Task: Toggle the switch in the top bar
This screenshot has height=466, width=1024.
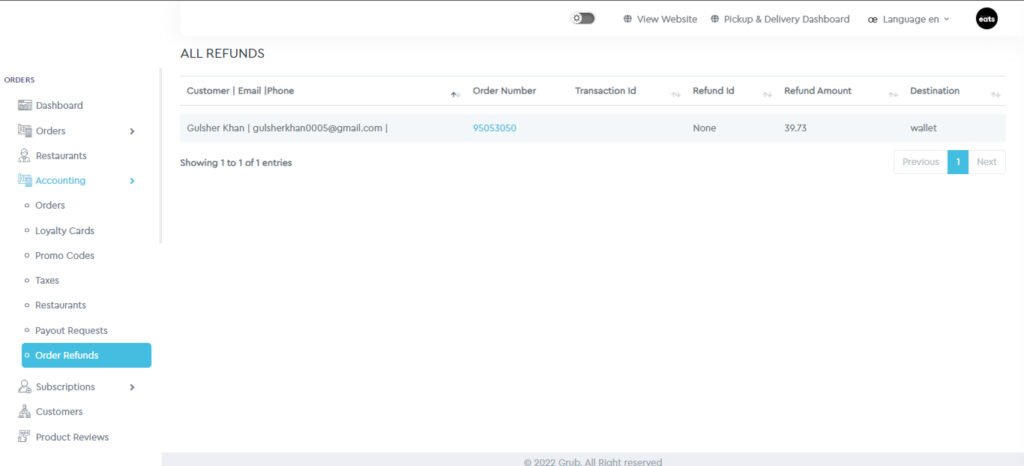Action: click(x=583, y=18)
